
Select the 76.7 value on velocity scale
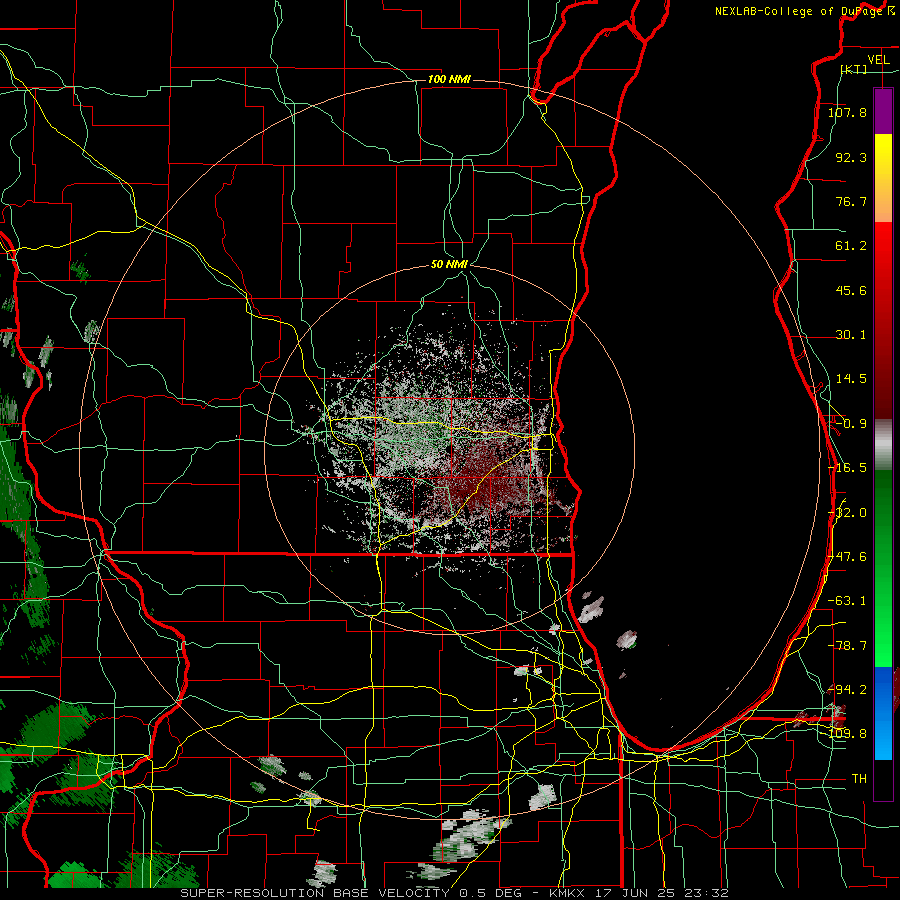tap(851, 201)
